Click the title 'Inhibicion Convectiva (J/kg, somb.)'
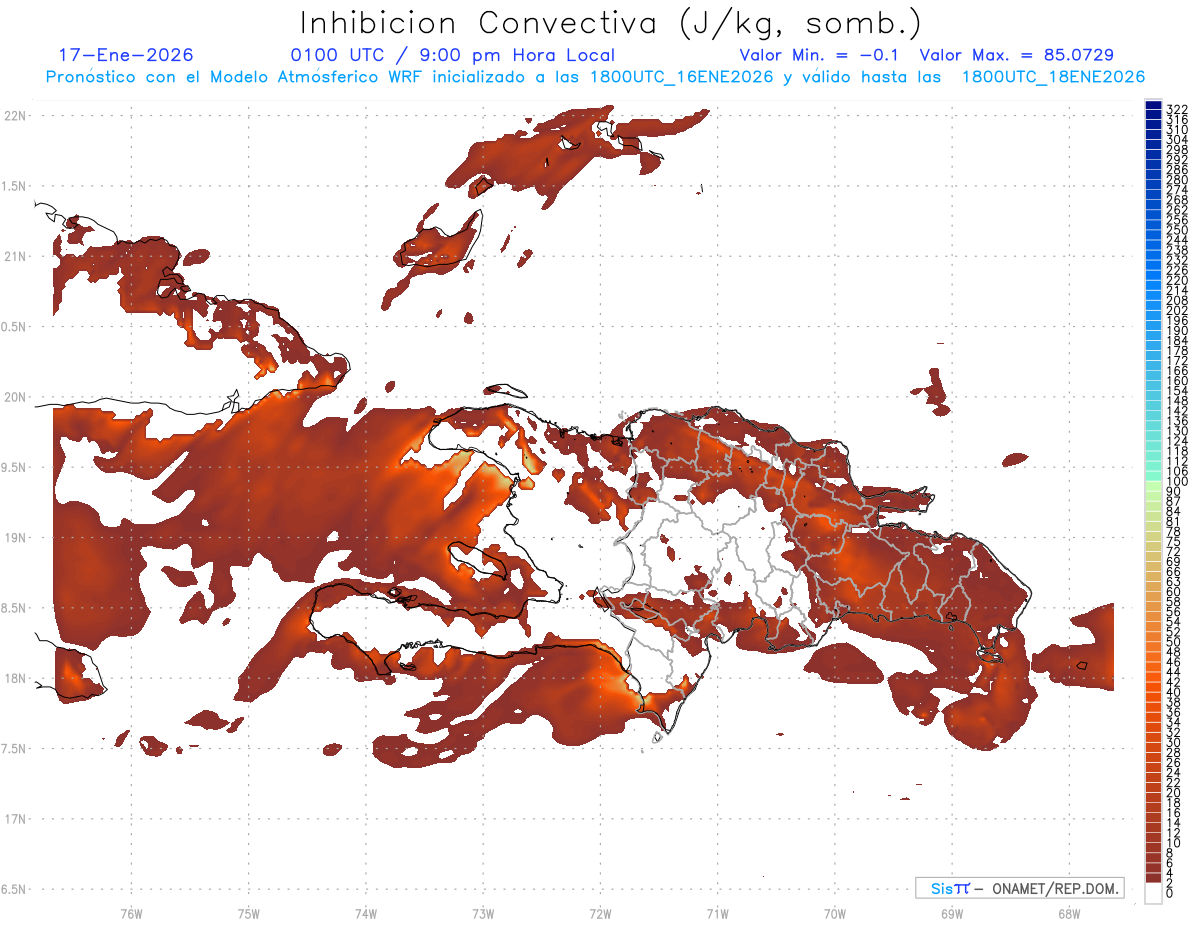 click(x=609, y=23)
